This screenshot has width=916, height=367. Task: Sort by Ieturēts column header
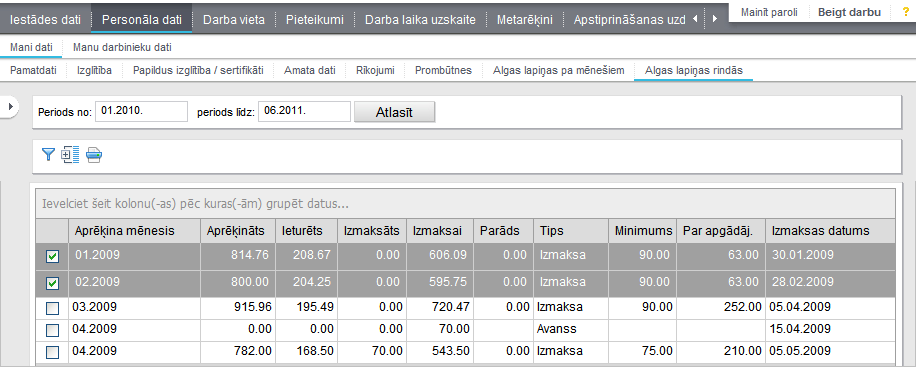(306, 231)
